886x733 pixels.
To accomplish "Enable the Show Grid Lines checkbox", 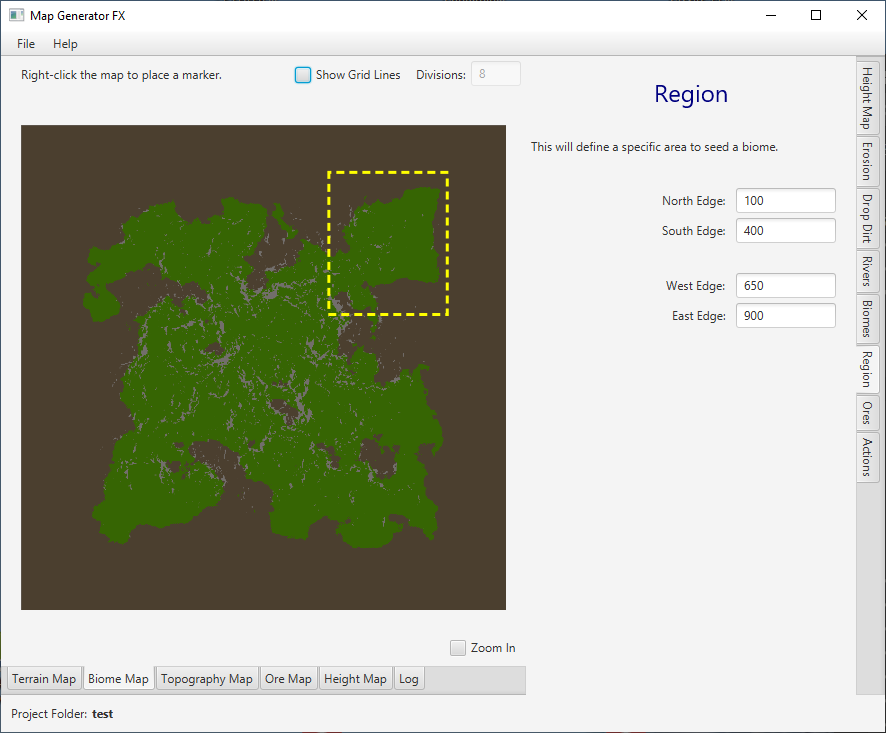I will (x=303, y=75).
